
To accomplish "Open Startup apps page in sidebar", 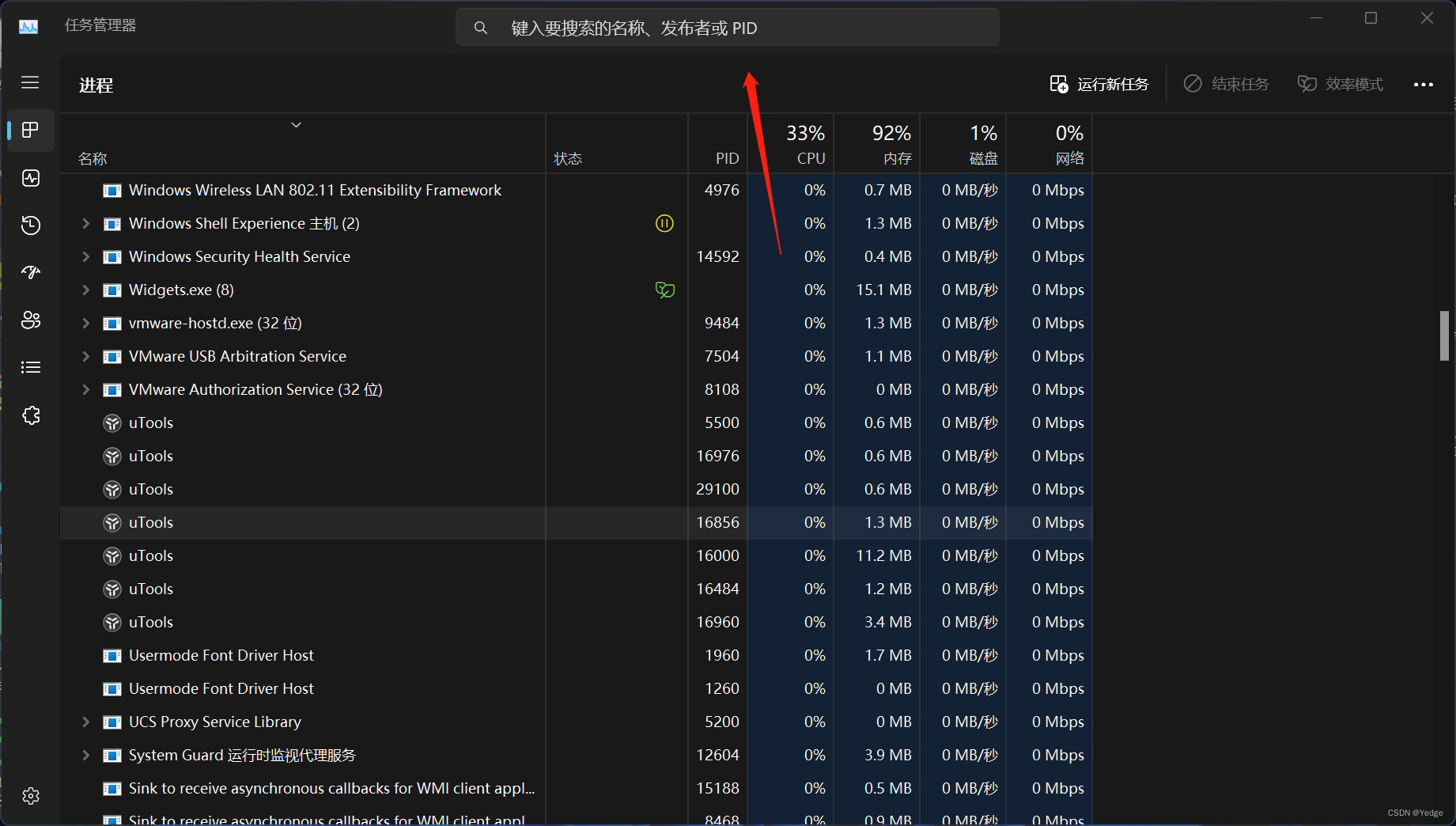I will [30, 273].
